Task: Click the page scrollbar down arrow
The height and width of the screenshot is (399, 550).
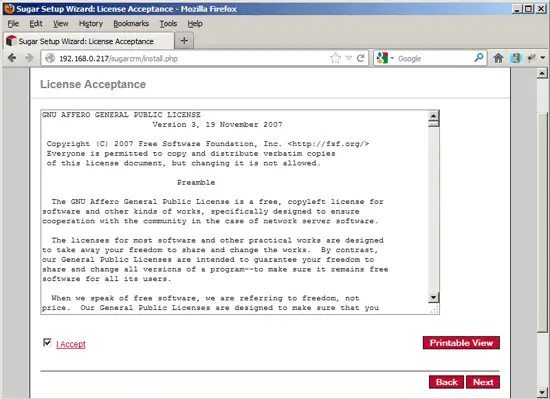Action: (542, 392)
